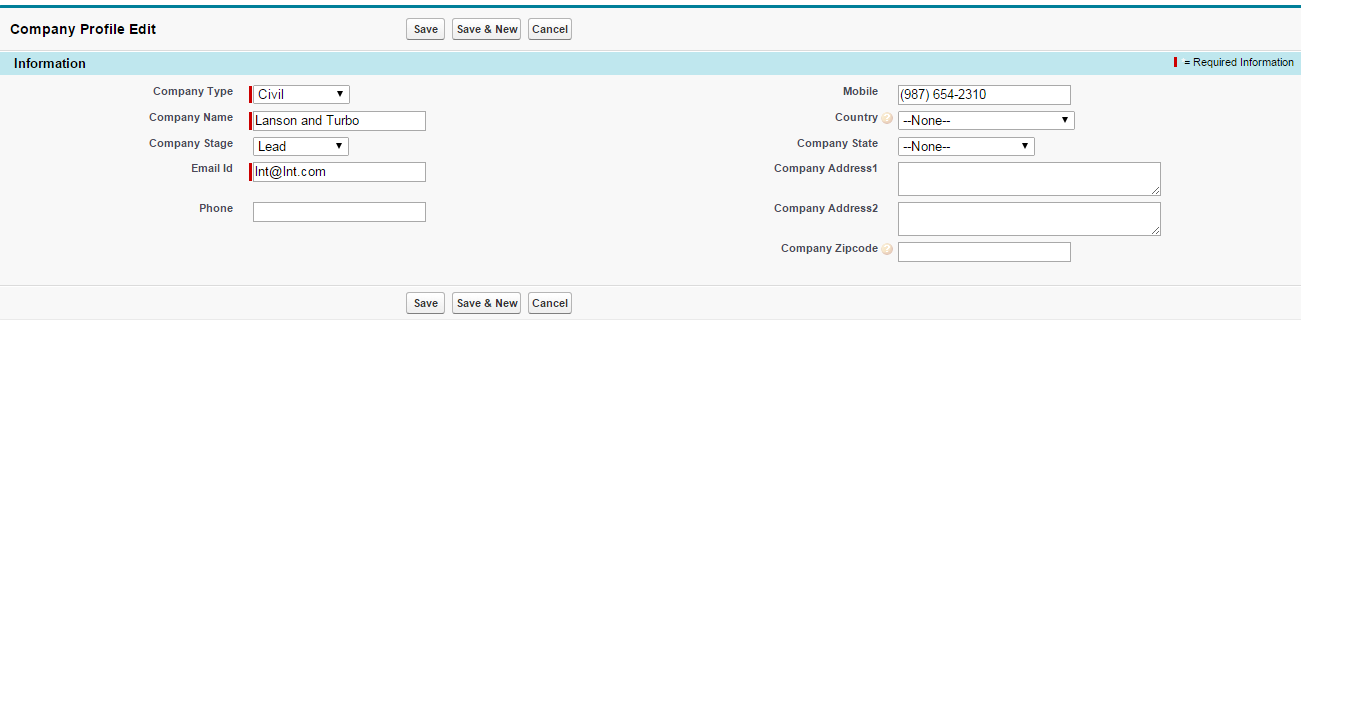Open the Company Stage dropdown
Screen dimensions: 1356x702
[301, 146]
